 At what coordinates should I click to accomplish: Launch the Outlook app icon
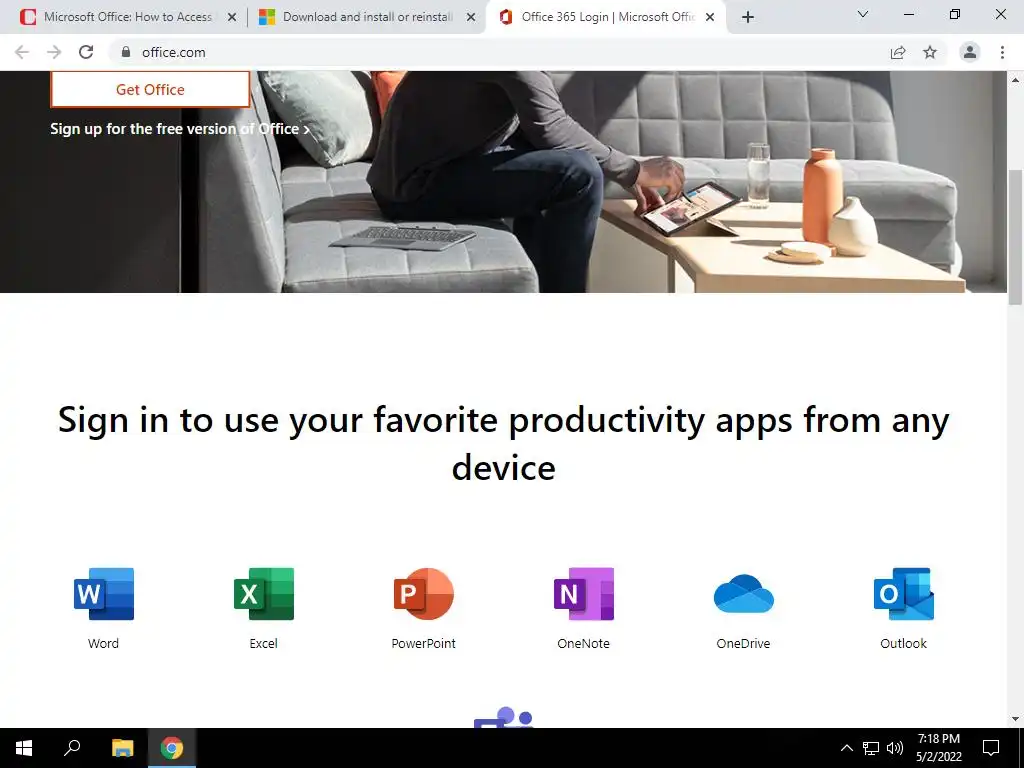pos(904,594)
